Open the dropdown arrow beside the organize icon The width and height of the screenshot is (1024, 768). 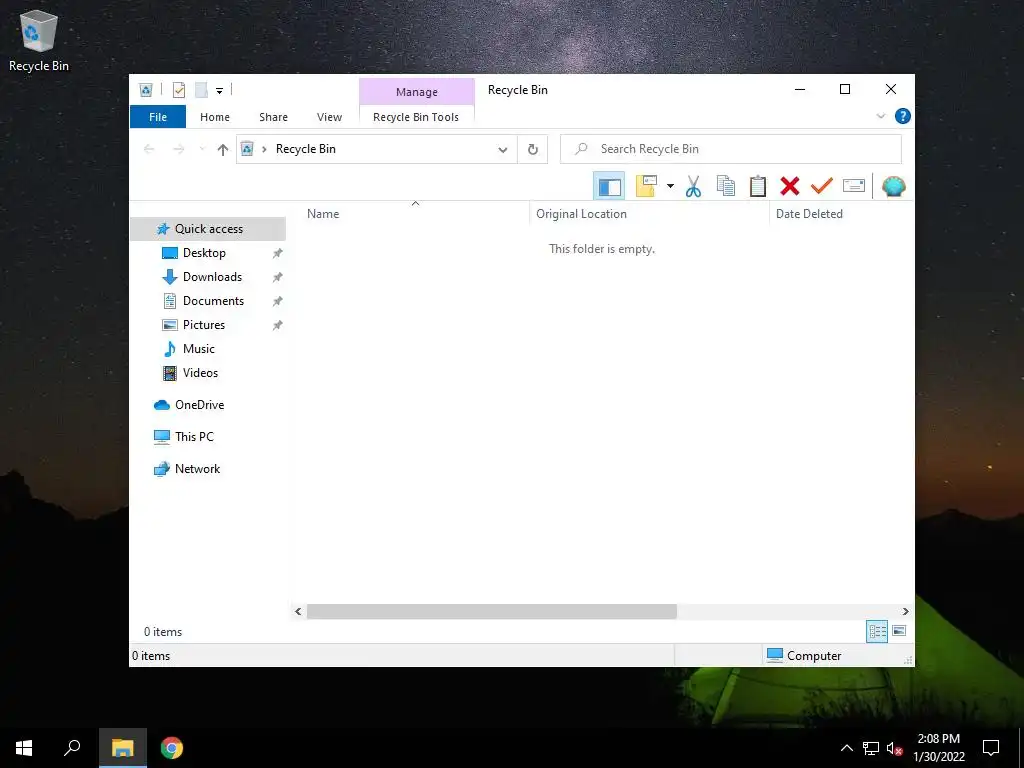670,186
